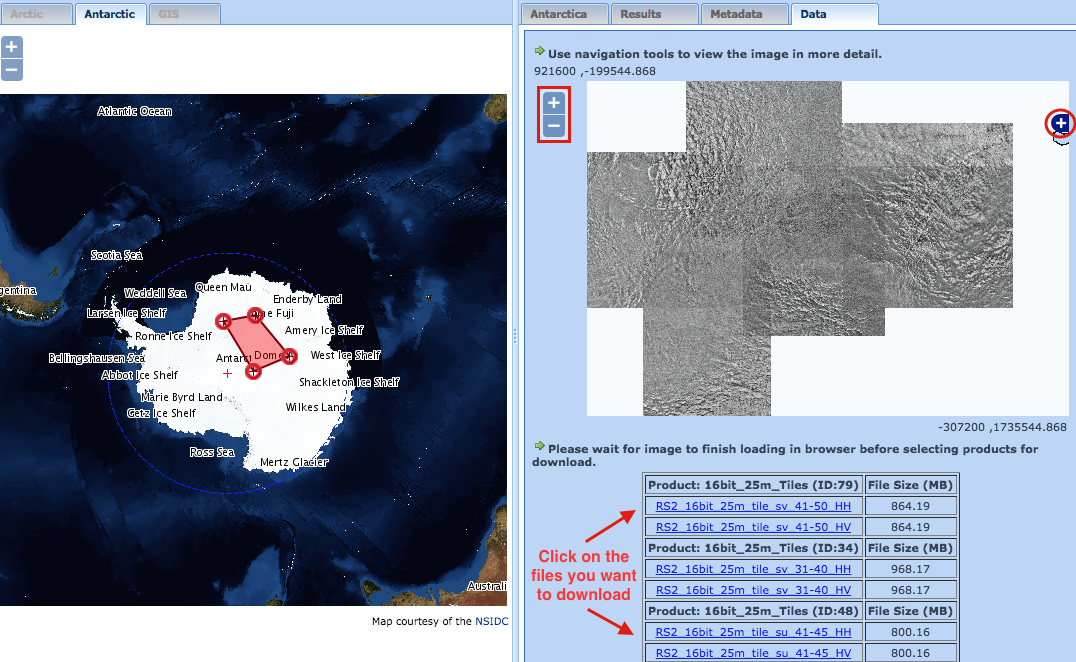Select the highlighted plus zoom tool on image viewer

[553, 102]
